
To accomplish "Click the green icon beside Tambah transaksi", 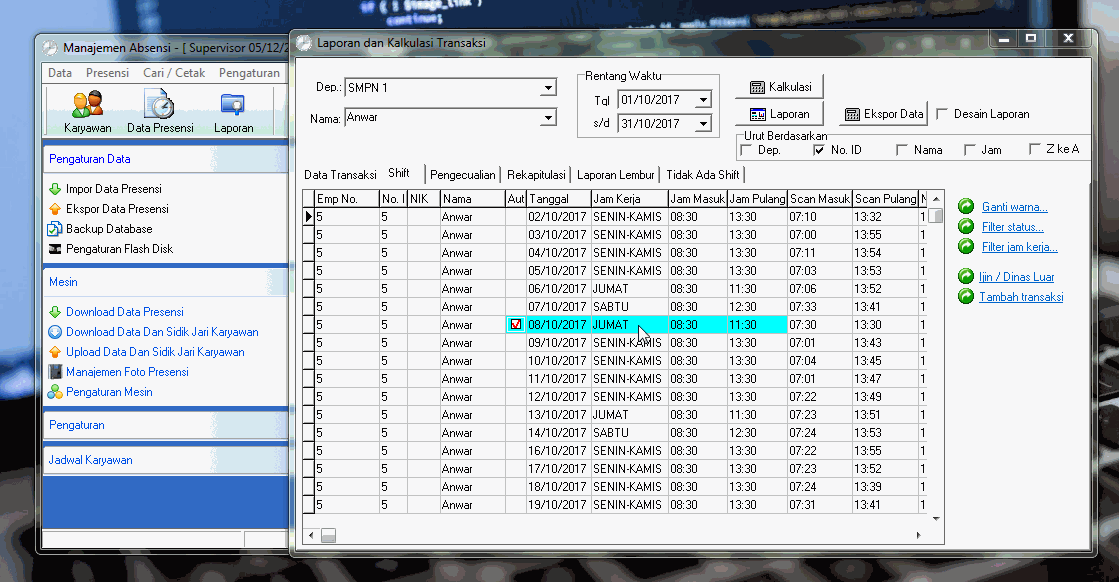I will 966,296.
